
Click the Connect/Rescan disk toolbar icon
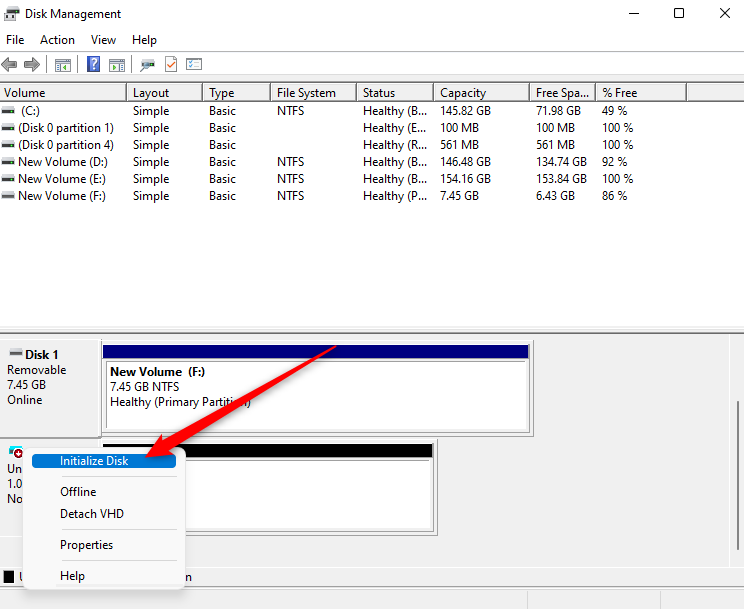pos(148,65)
